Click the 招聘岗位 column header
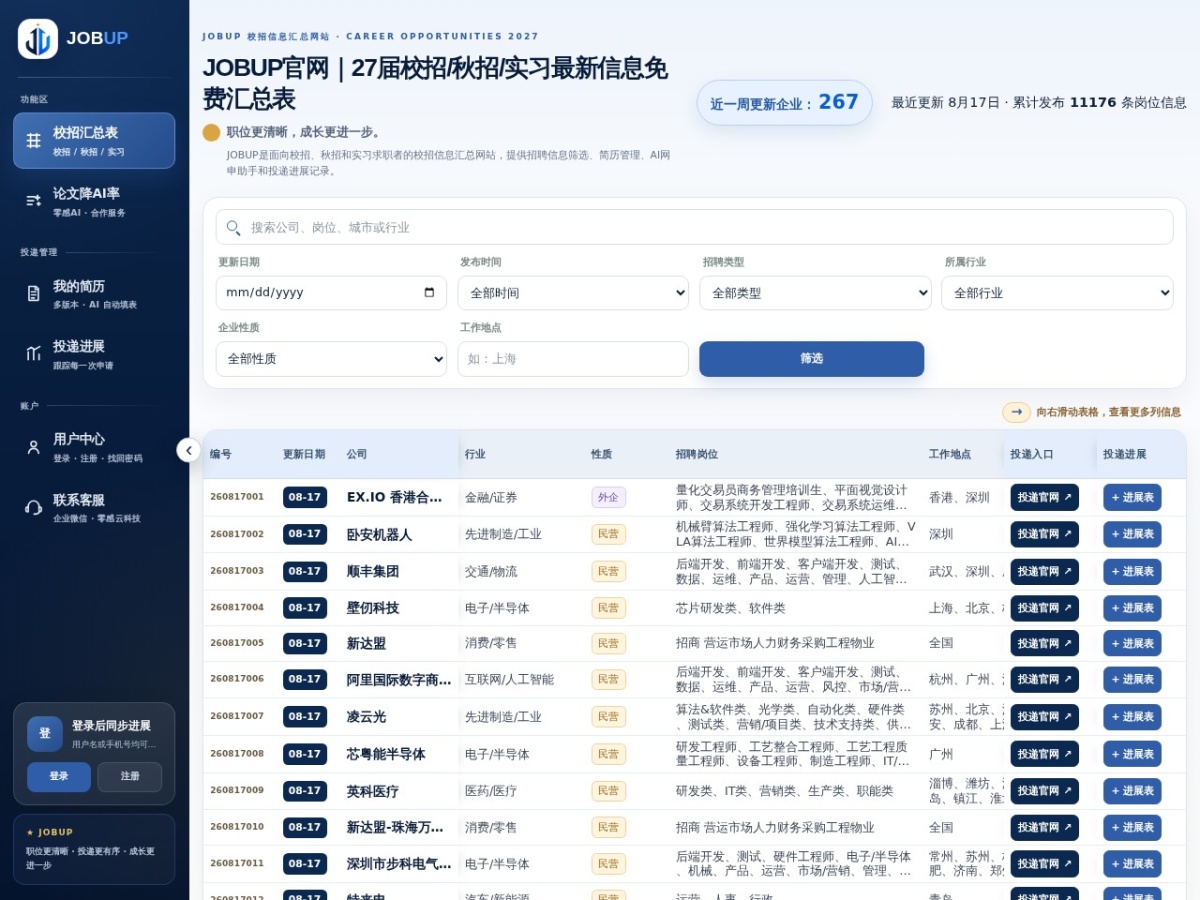Screen dimensions: 1200x900 [697, 454]
